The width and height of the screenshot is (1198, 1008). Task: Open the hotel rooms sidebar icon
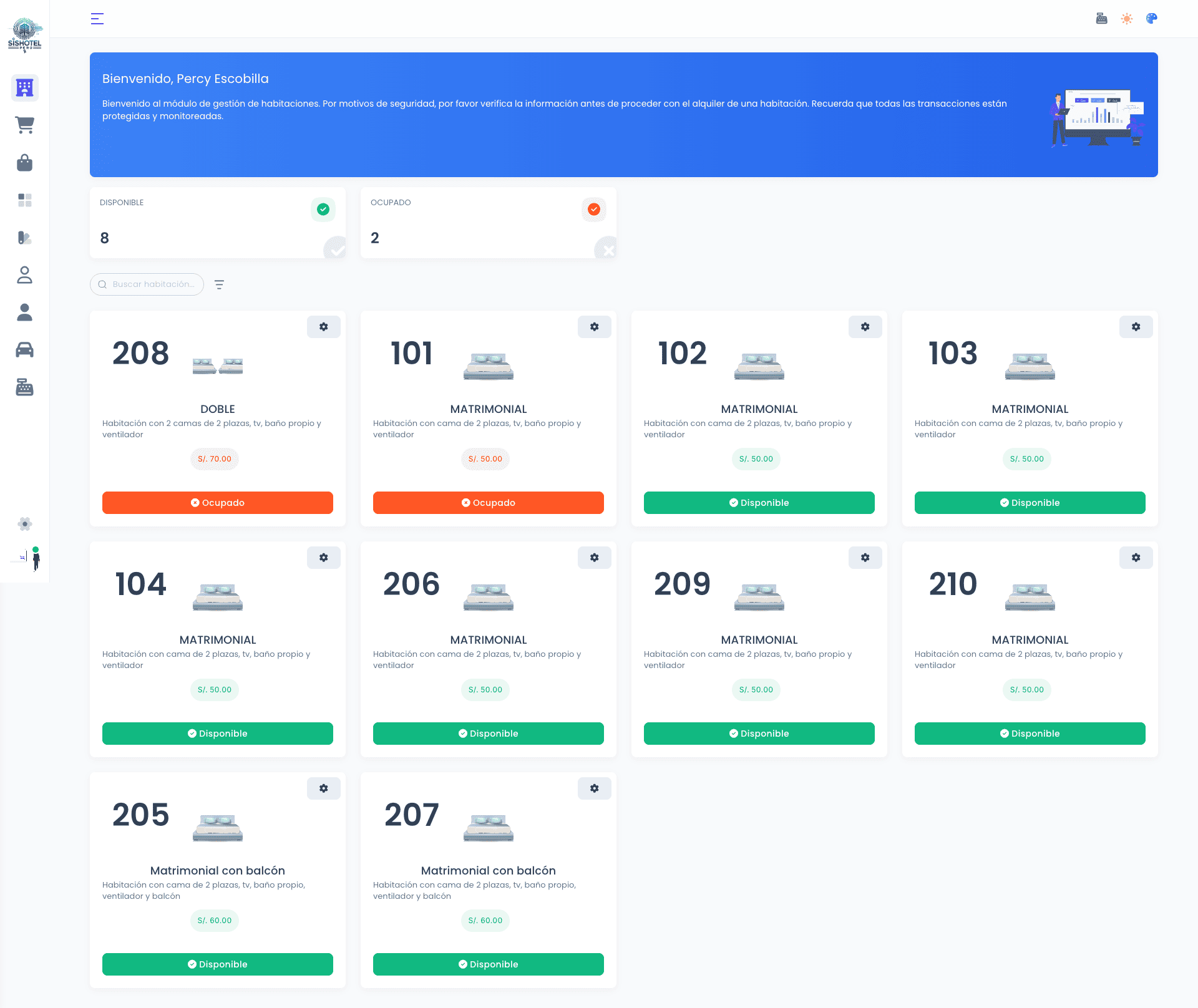click(24, 88)
